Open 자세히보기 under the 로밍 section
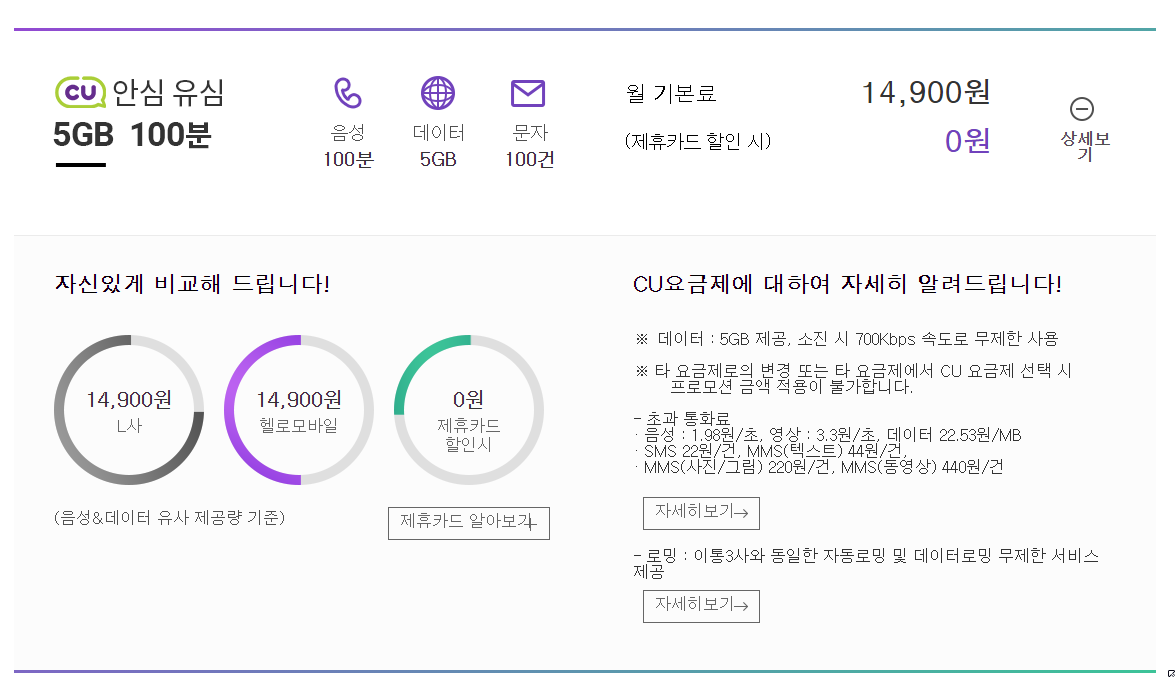Image resolution: width=1175 pixels, height=677 pixels. coord(701,606)
